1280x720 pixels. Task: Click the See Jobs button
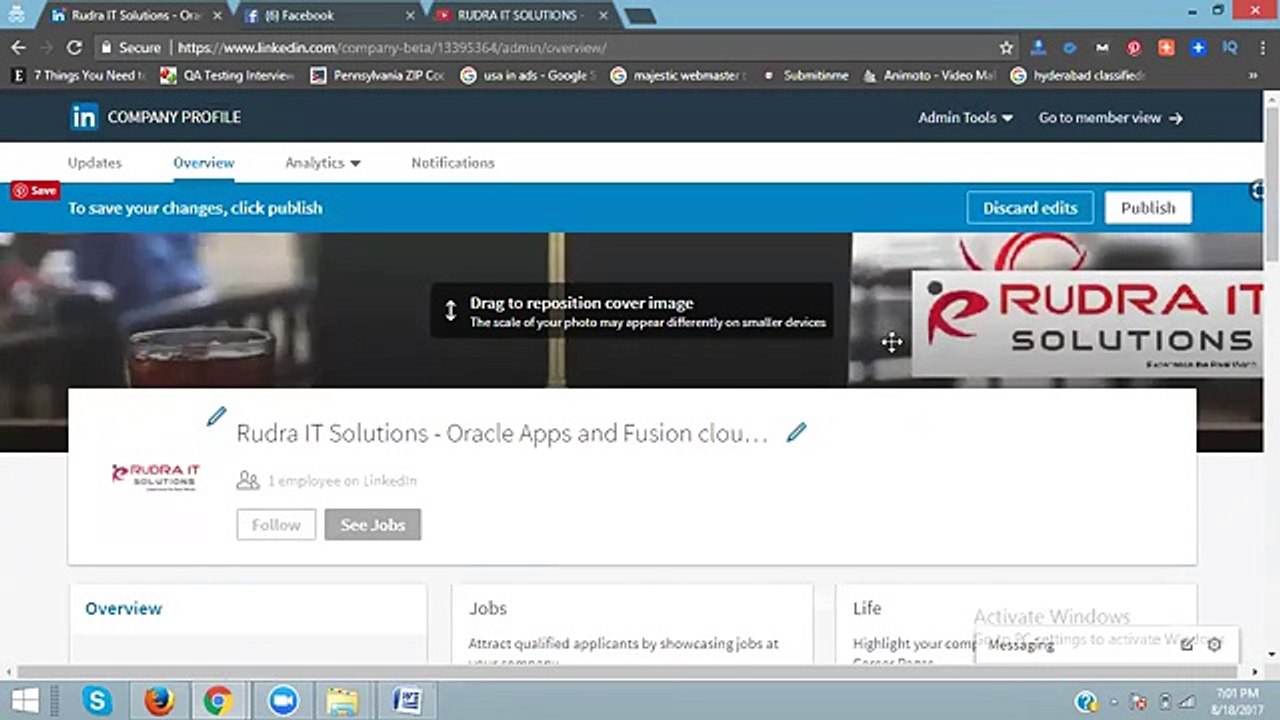(373, 525)
